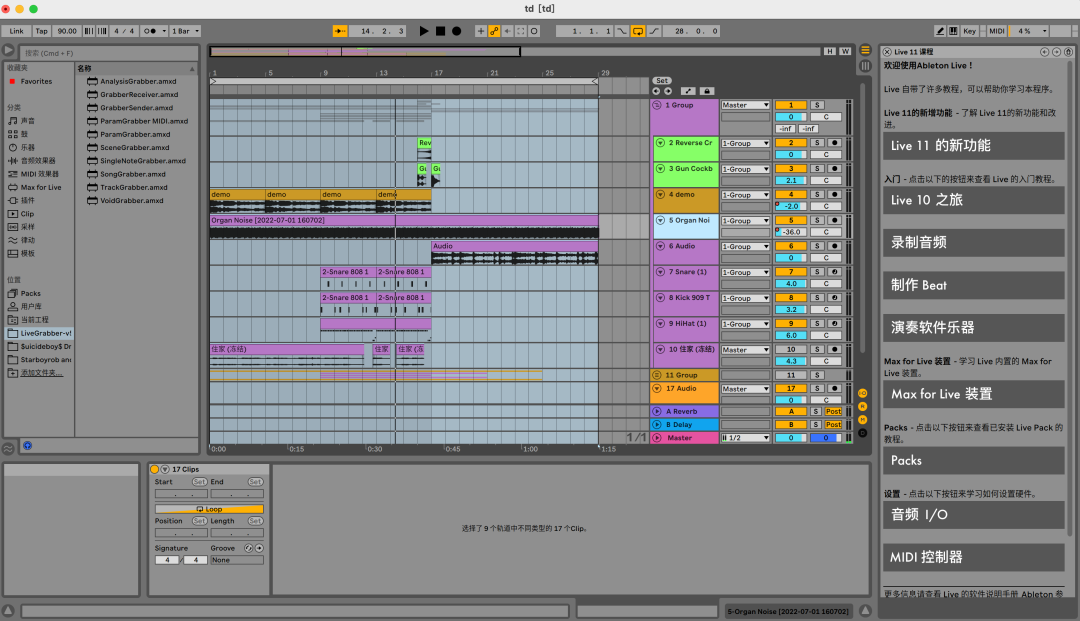Click track 9 HiHat volume 6.0
The image size is (1080, 621).
point(791,335)
